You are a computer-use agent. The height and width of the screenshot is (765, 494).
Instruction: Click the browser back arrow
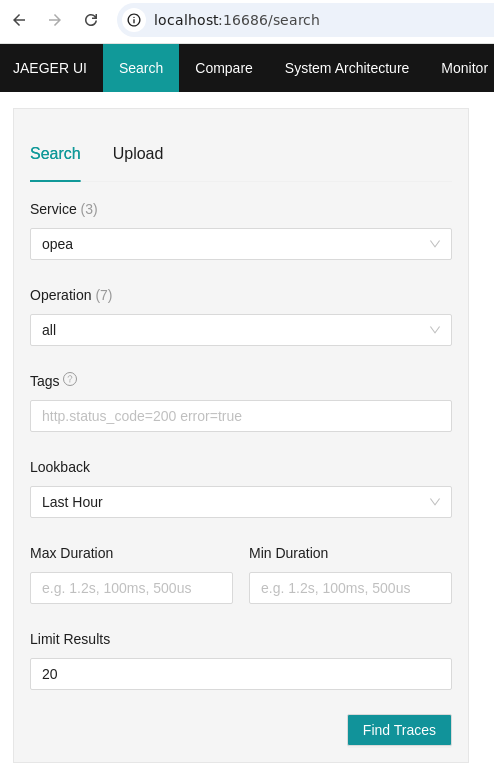(x=19, y=20)
